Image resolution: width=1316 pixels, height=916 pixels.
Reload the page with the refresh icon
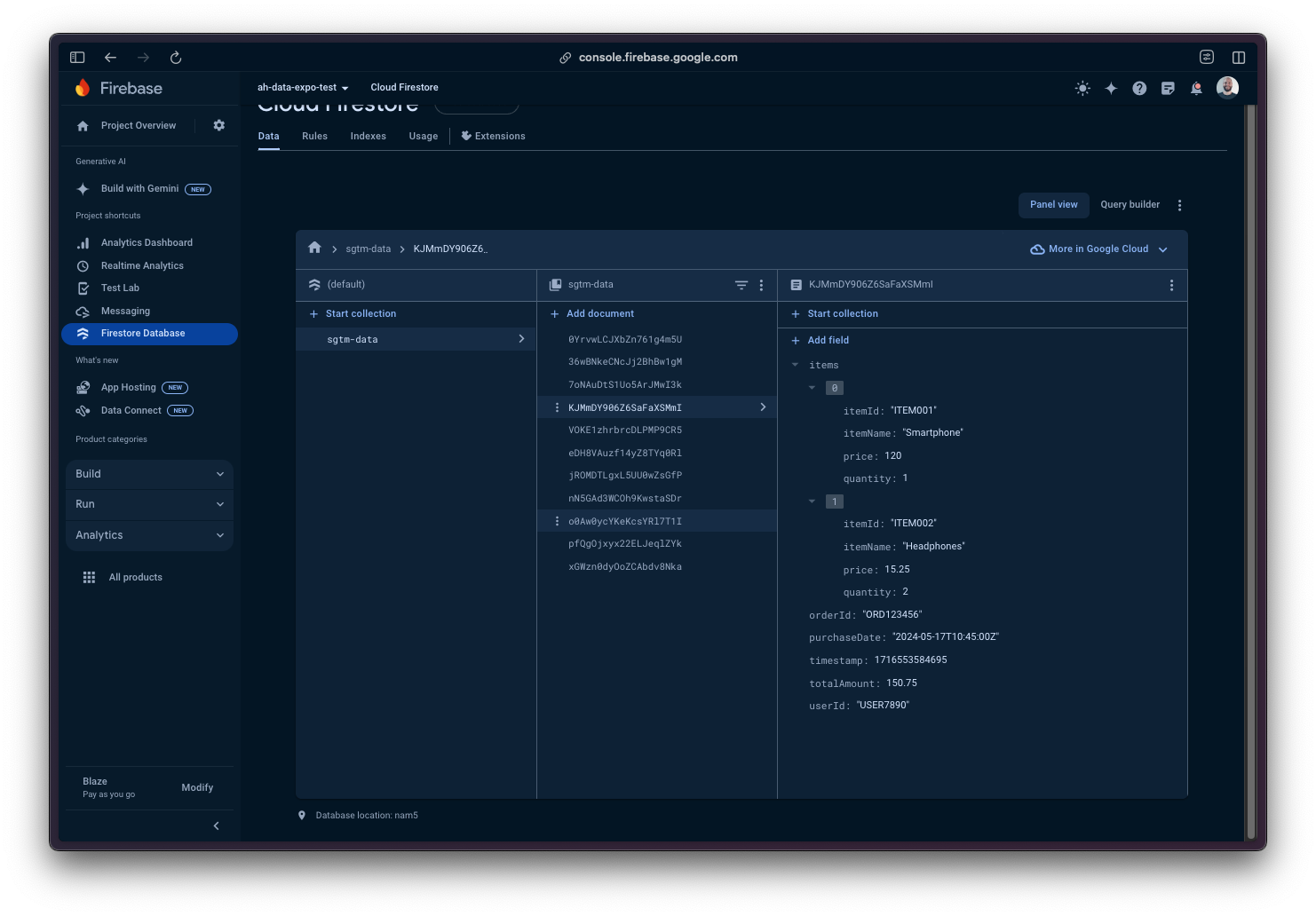[176, 58]
